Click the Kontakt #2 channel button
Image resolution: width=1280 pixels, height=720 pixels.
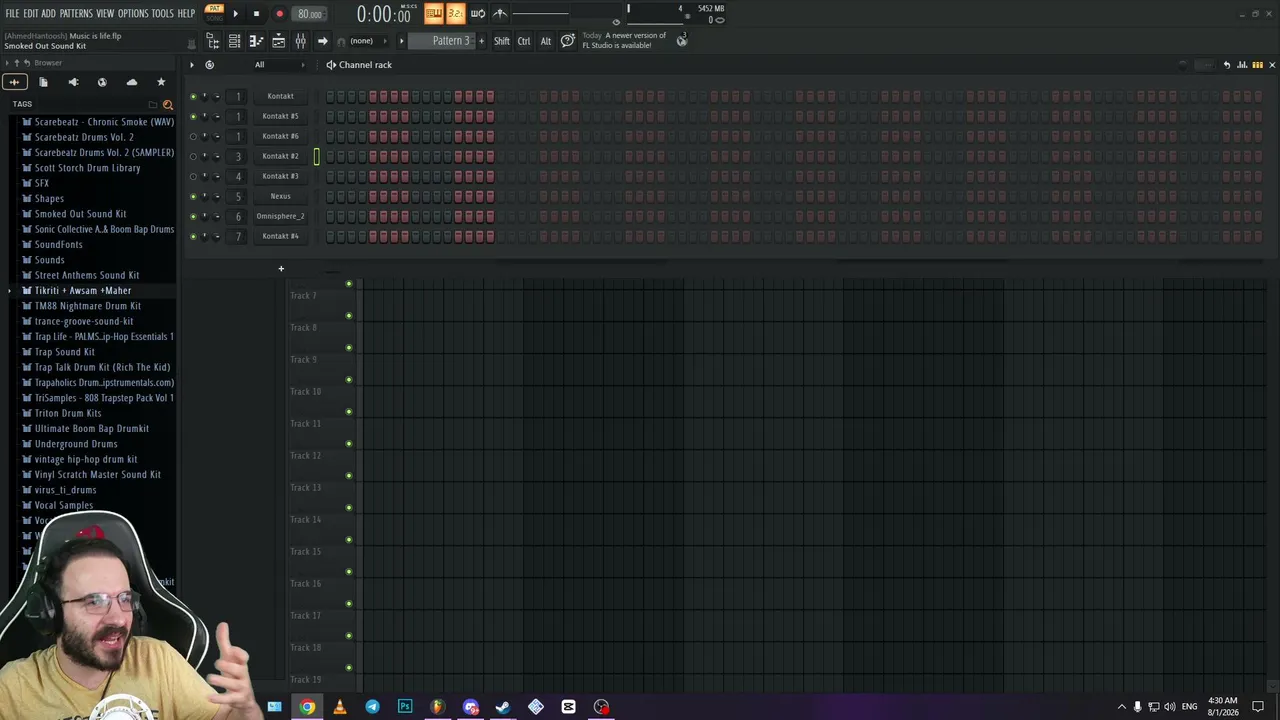coord(280,156)
